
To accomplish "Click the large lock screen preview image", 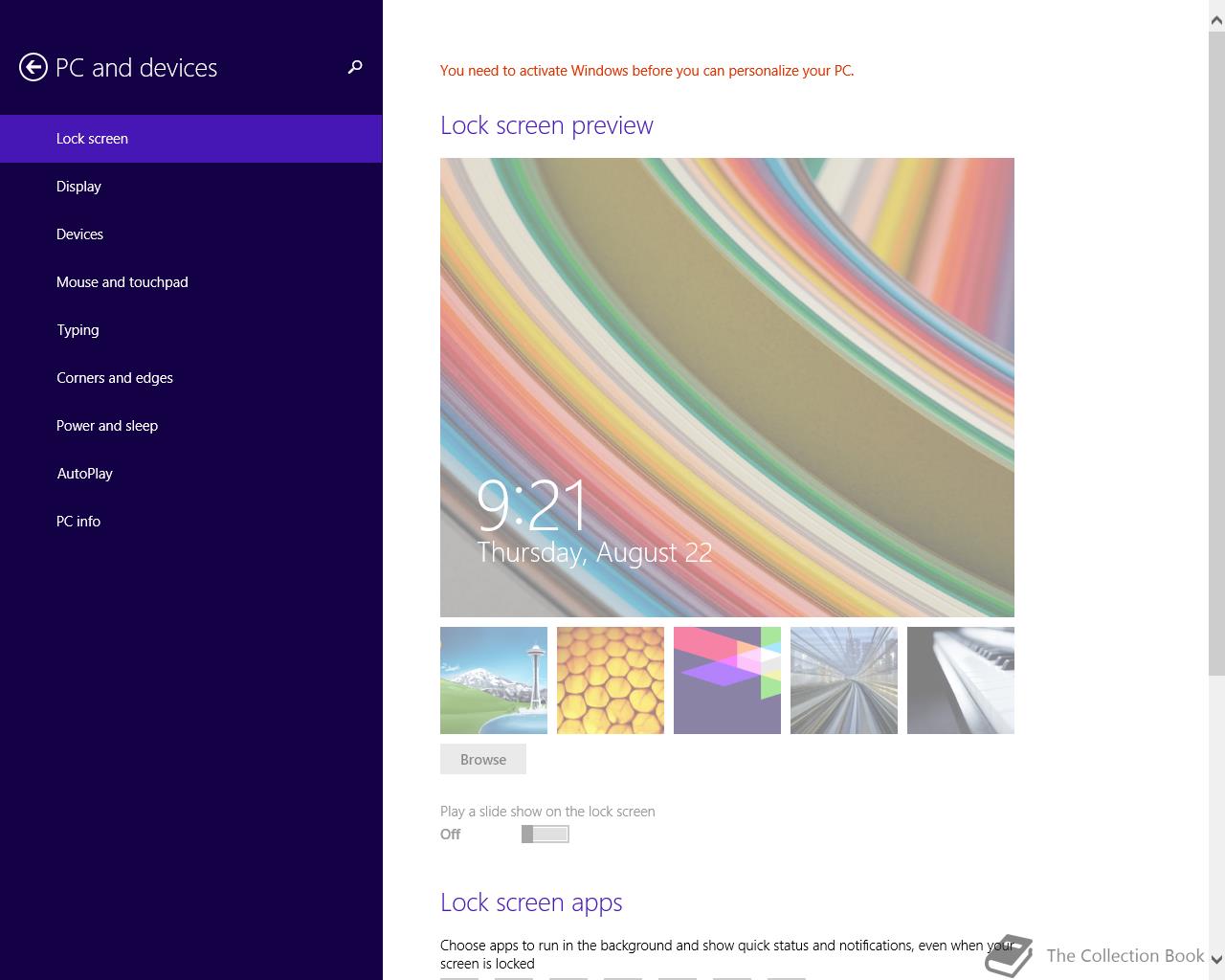I will (x=727, y=388).
